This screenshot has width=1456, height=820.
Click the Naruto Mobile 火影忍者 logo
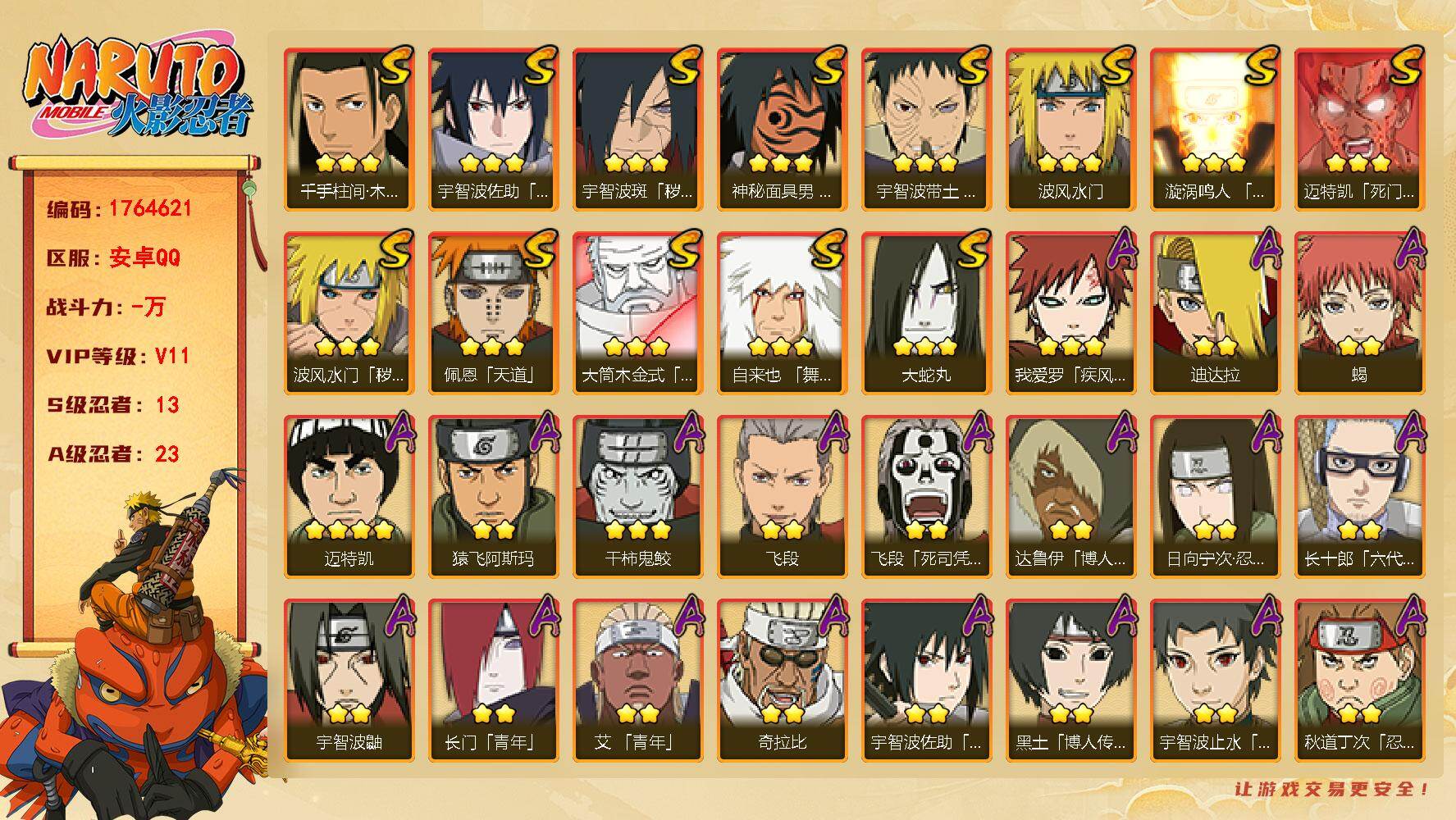(x=138, y=88)
